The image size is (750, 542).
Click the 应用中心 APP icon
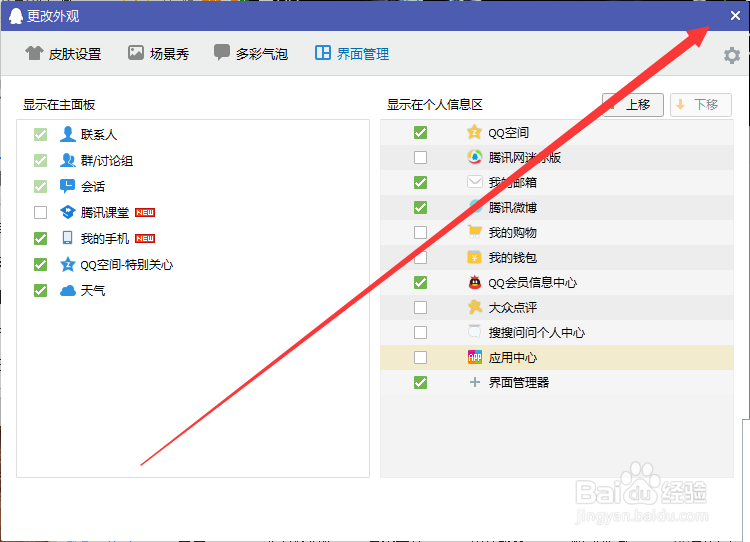coord(474,357)
